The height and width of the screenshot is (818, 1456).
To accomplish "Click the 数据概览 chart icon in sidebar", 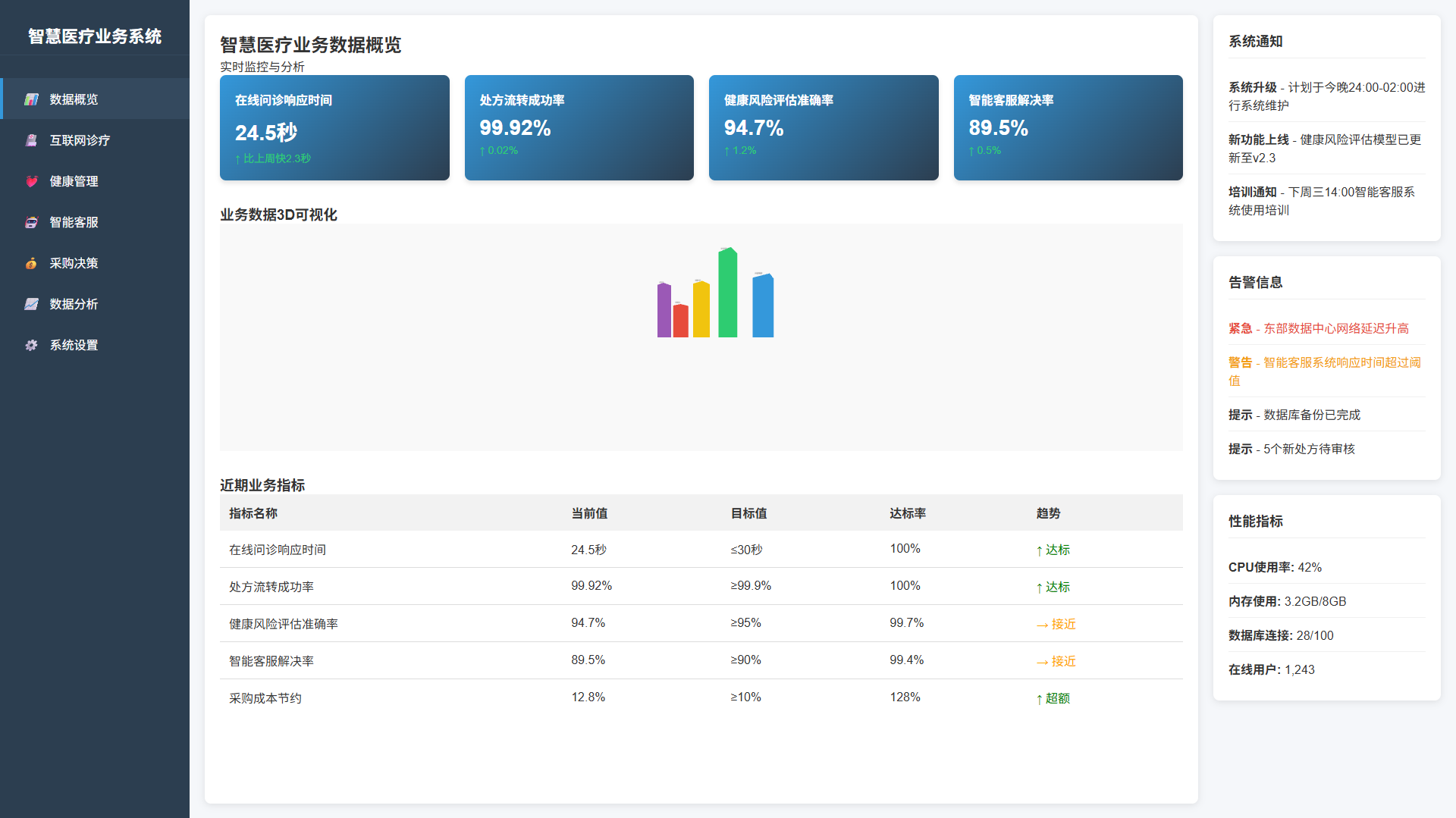I will 31,99.
